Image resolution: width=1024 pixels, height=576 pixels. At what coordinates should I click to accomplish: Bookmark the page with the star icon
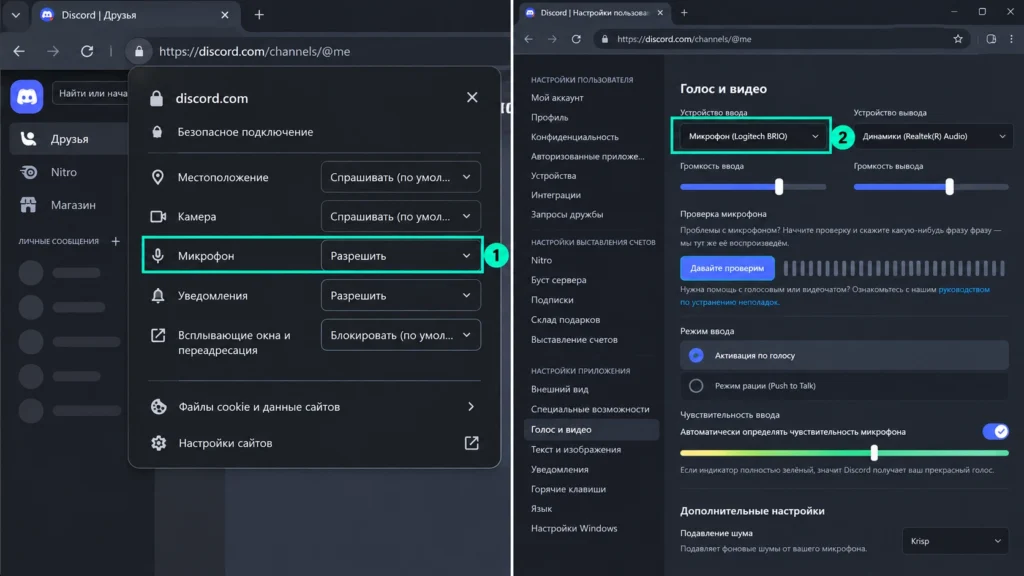pyautogui.click(x=958, y=39)
